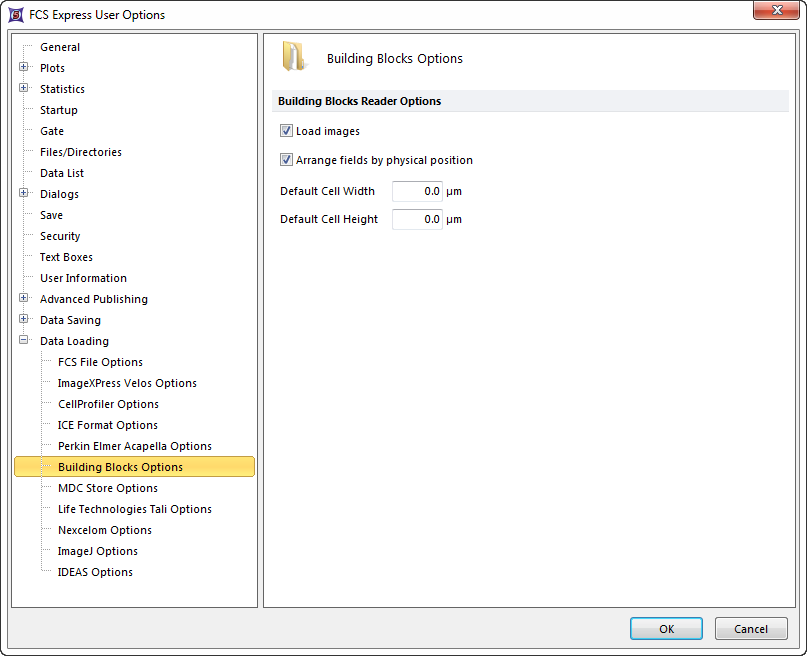Select CellProfiler Options in tree

click(108, 404)
